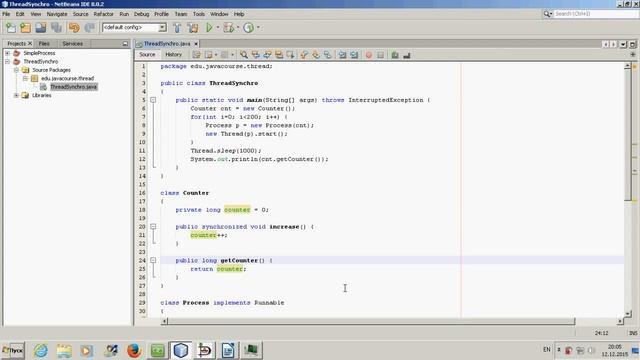This screenshot has height=360, width=640.
Task: Show opened documents list arrow
Action: tap(623, 44)
